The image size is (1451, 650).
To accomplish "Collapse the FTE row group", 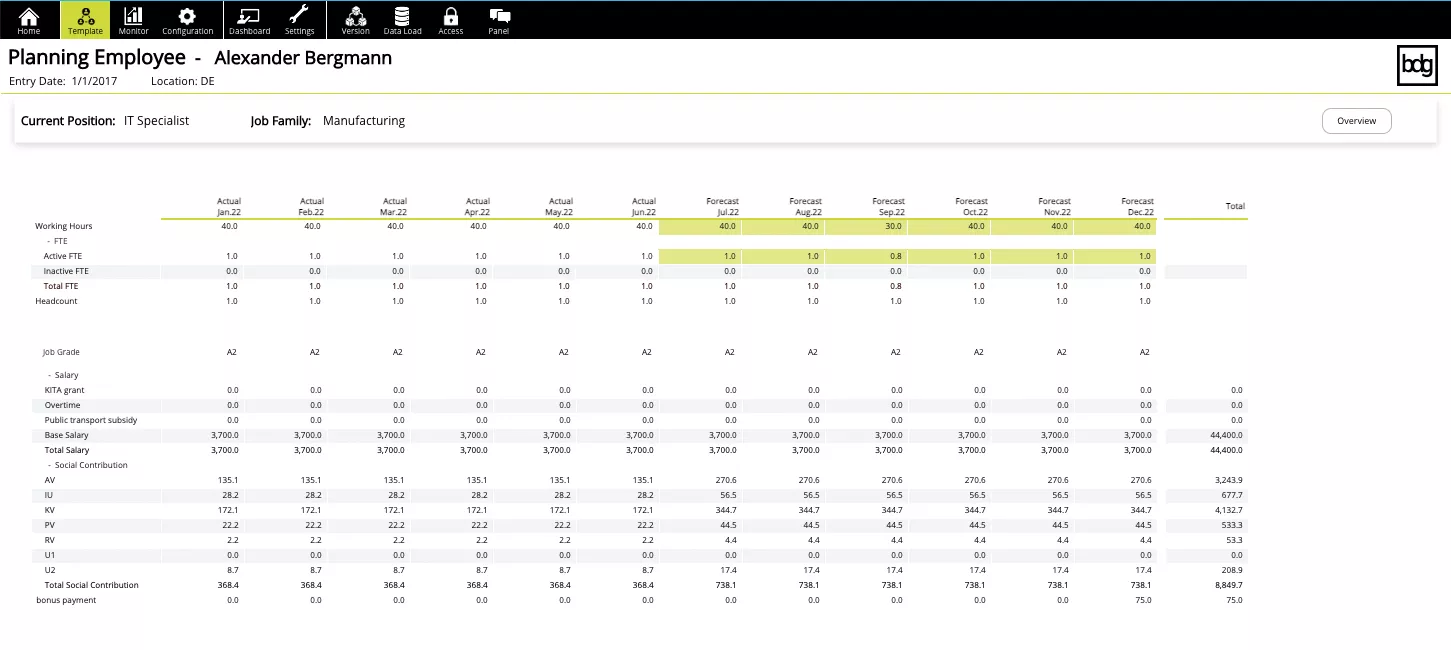I will click(50, 241).
